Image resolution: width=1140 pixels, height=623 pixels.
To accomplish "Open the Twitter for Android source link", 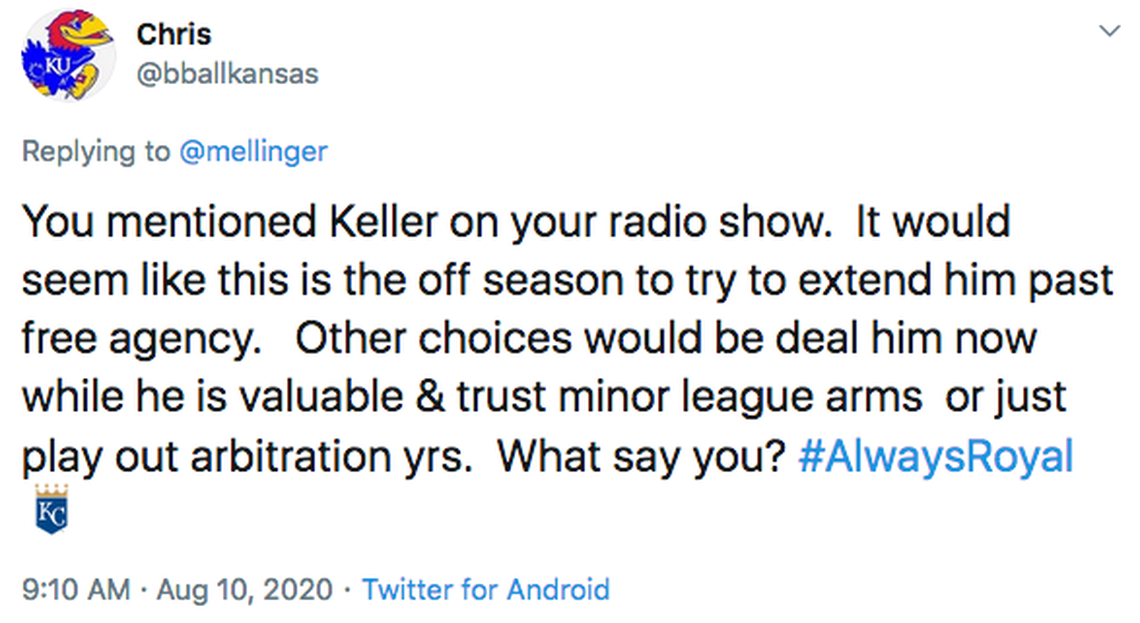I will (x=485, y=589).
